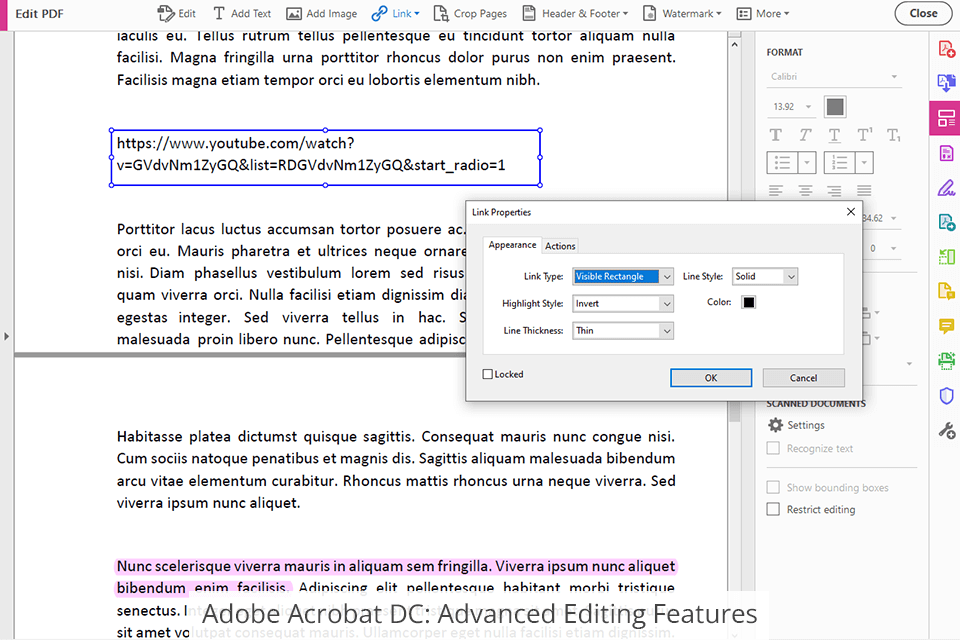Align text left in the Format panel

(776, 190)
